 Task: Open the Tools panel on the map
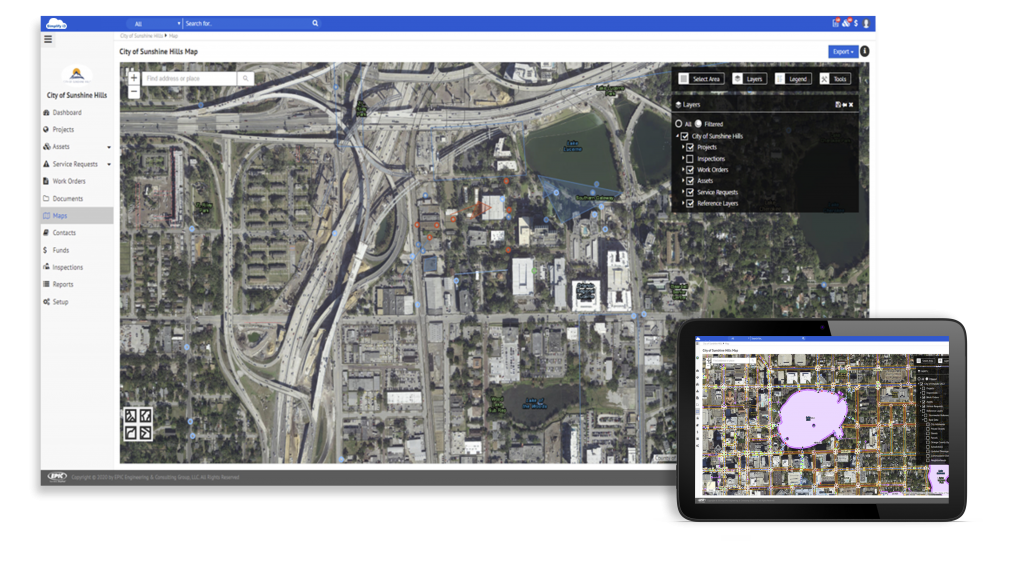click(x=834, y=79)
